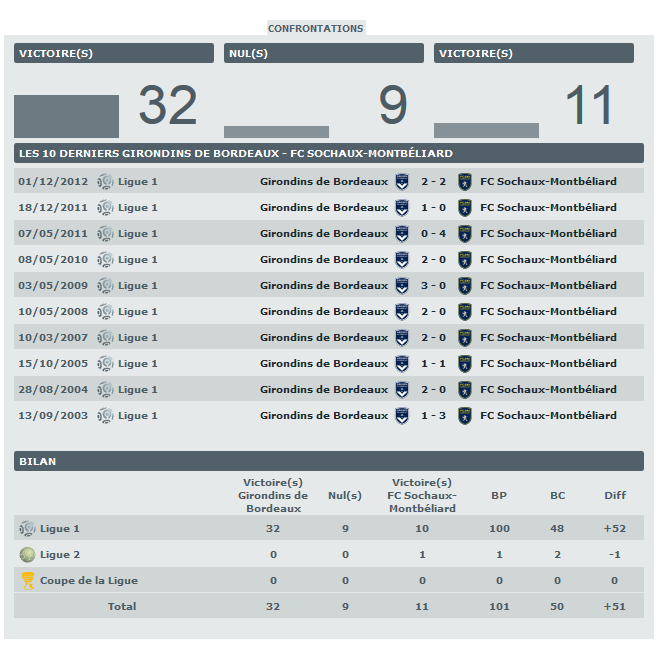Open the 3 - 0 score from 03/05/2009
This screenshot has height=646, width=660.
434,286
